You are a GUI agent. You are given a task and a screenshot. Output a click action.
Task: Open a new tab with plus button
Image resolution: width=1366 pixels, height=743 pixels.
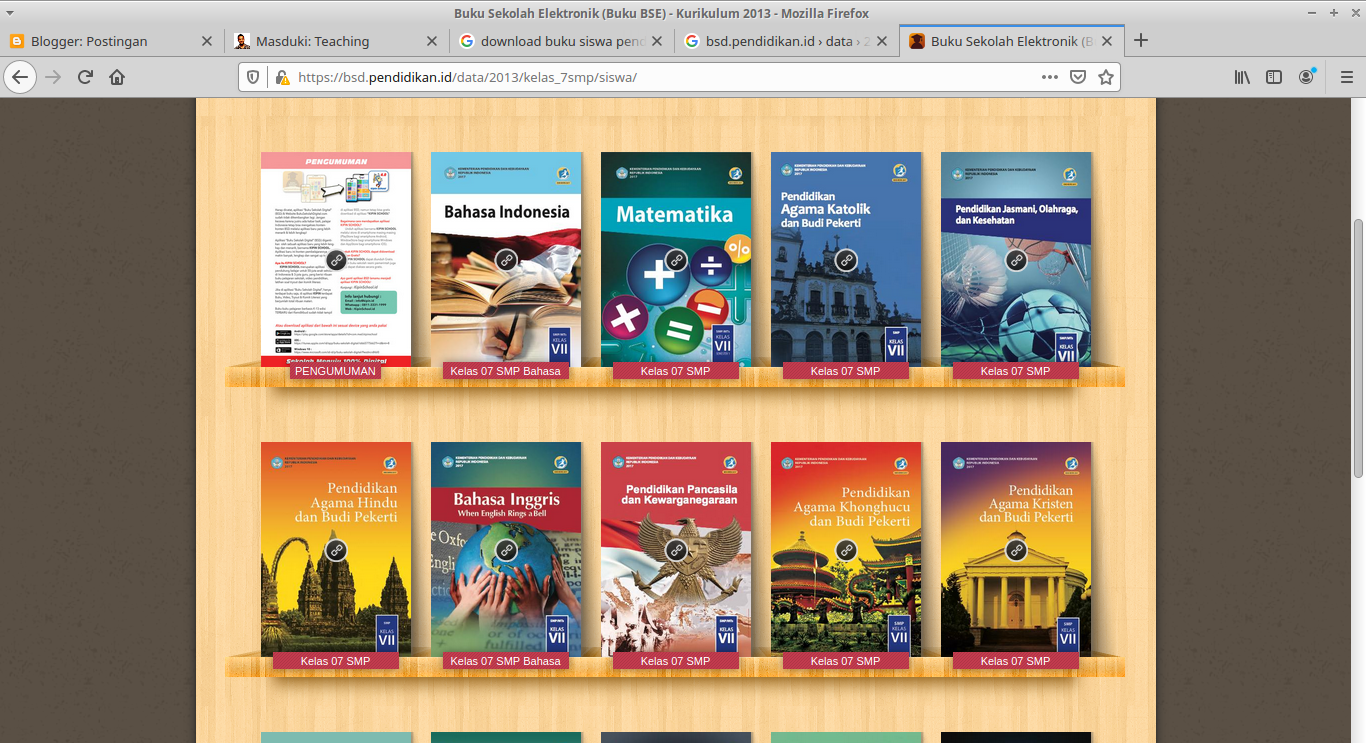point(1141,41)
